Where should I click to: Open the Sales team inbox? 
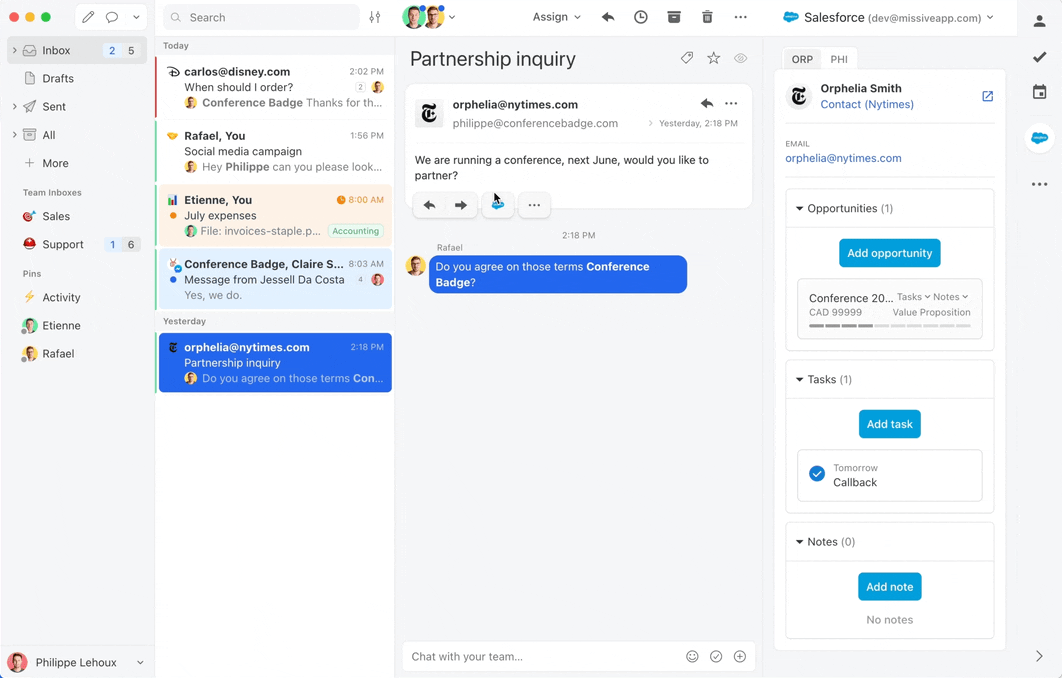click(x=56, y=216)
